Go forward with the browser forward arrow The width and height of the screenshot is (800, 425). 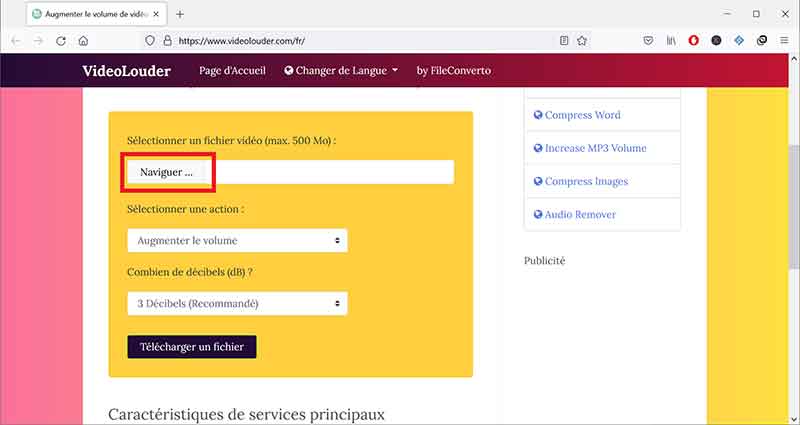point(38,41)
